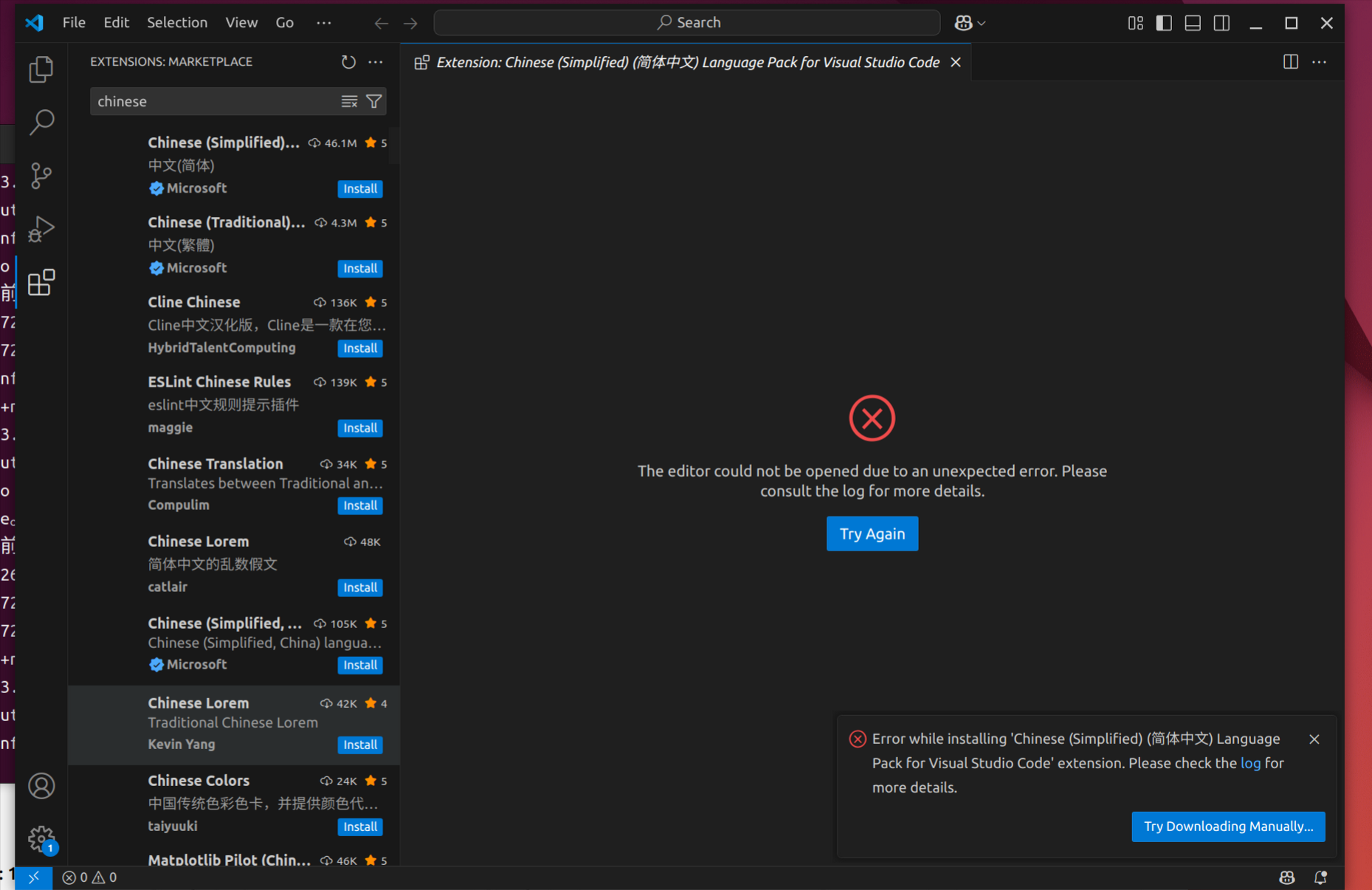Click the extensions list scrollbar
This screenshot has width=1372, height=890.
click(x=395, y=145)
